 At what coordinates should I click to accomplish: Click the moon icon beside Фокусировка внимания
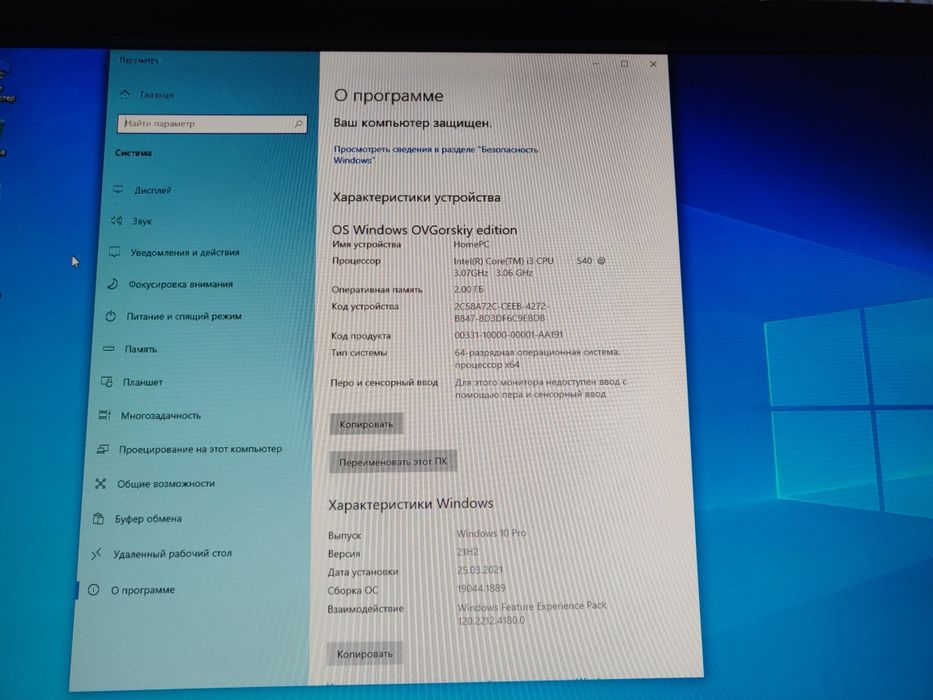(112, 284)
